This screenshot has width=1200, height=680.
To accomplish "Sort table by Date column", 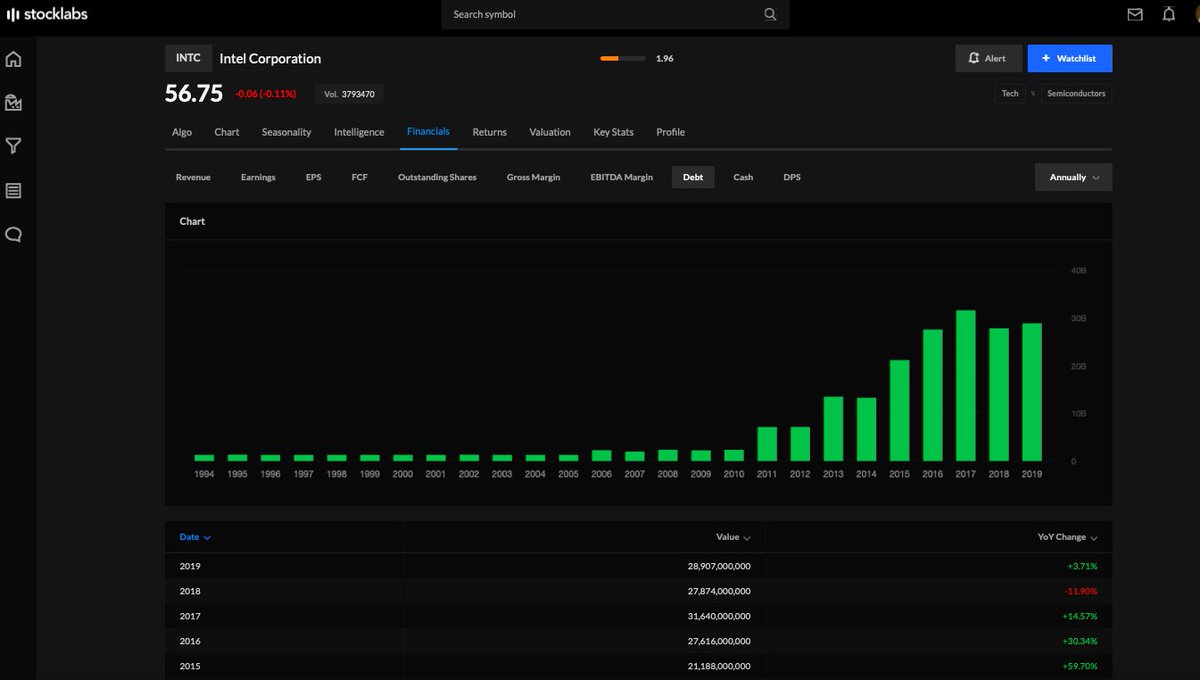I will [195, 537].
